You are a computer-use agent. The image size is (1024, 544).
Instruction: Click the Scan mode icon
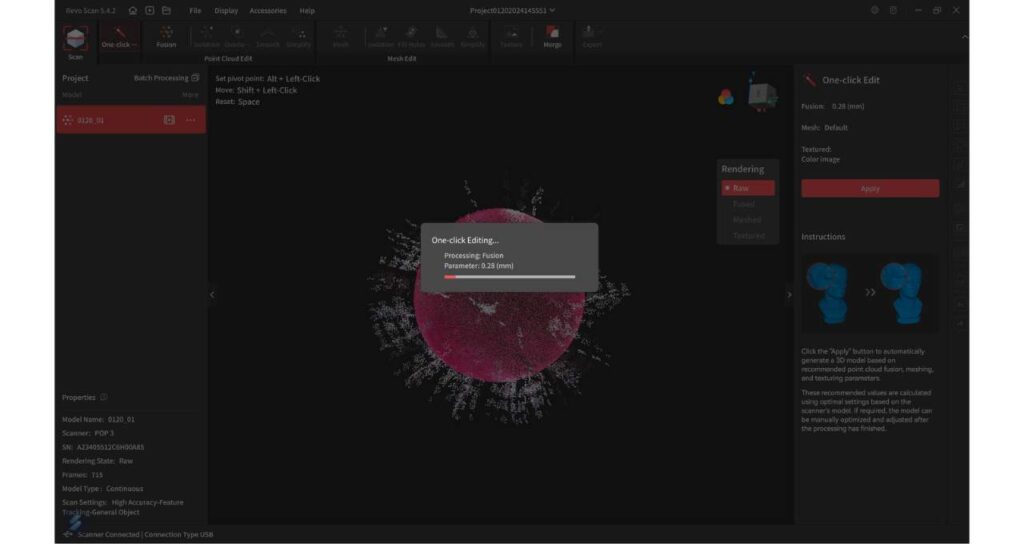[x=75, y=40]
